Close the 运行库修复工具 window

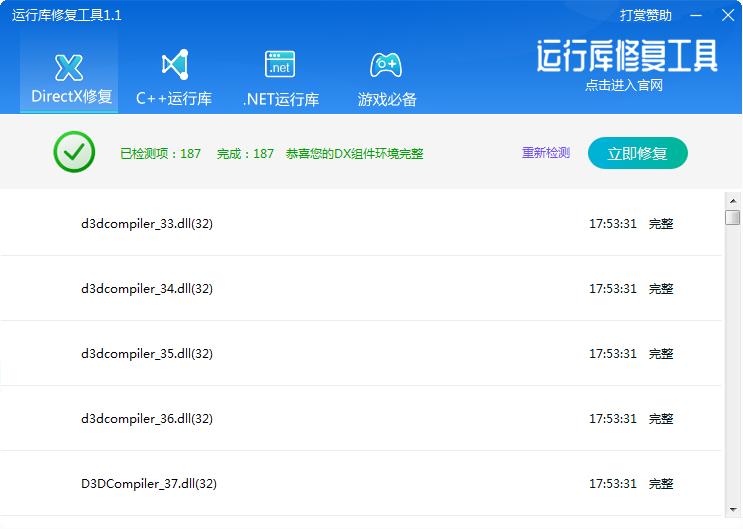coord(728,16)
